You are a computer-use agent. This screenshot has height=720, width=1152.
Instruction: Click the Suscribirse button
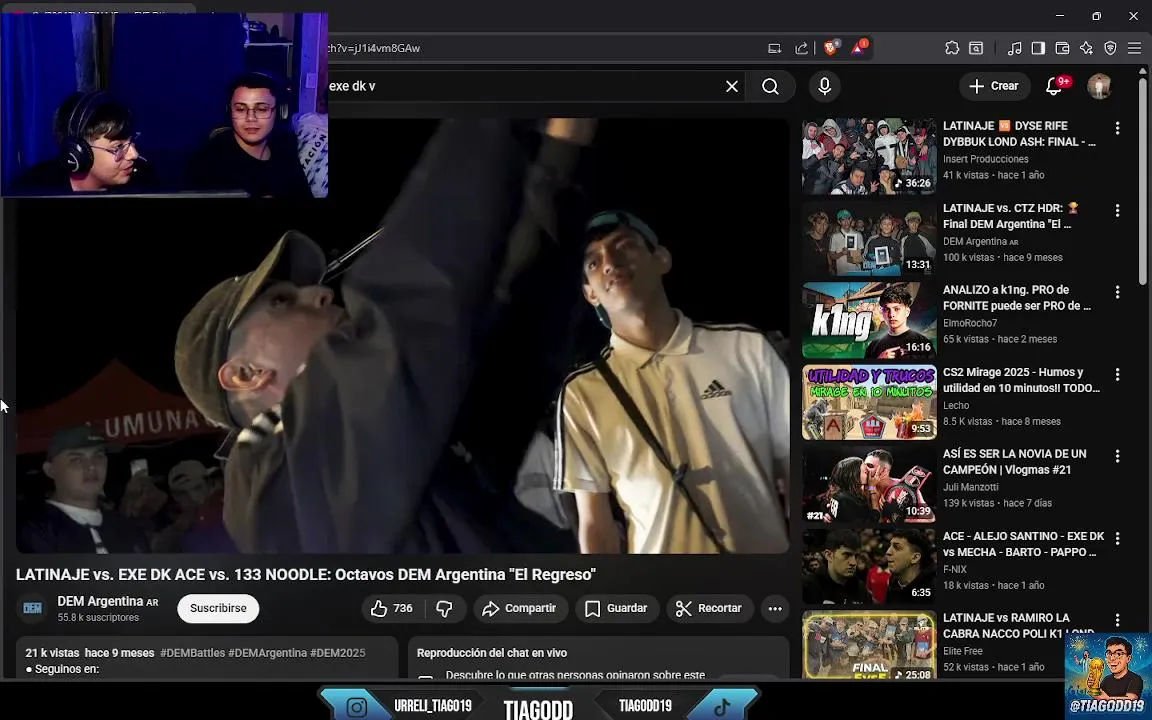click(x=218, y=608)
